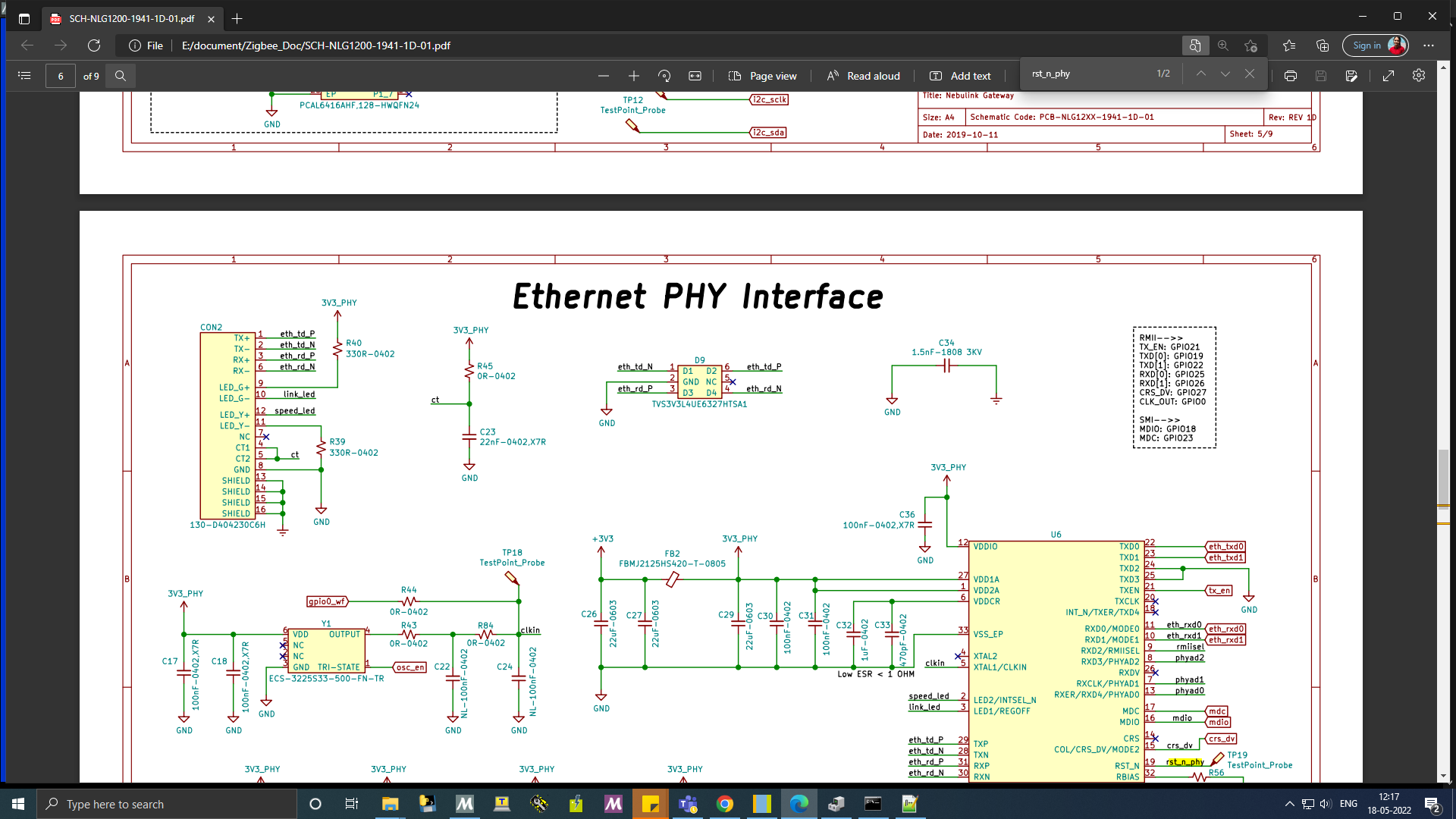Viewport: 1456px width, 819px height.
Task: Select the Add text tool
Action: point(960,76)
